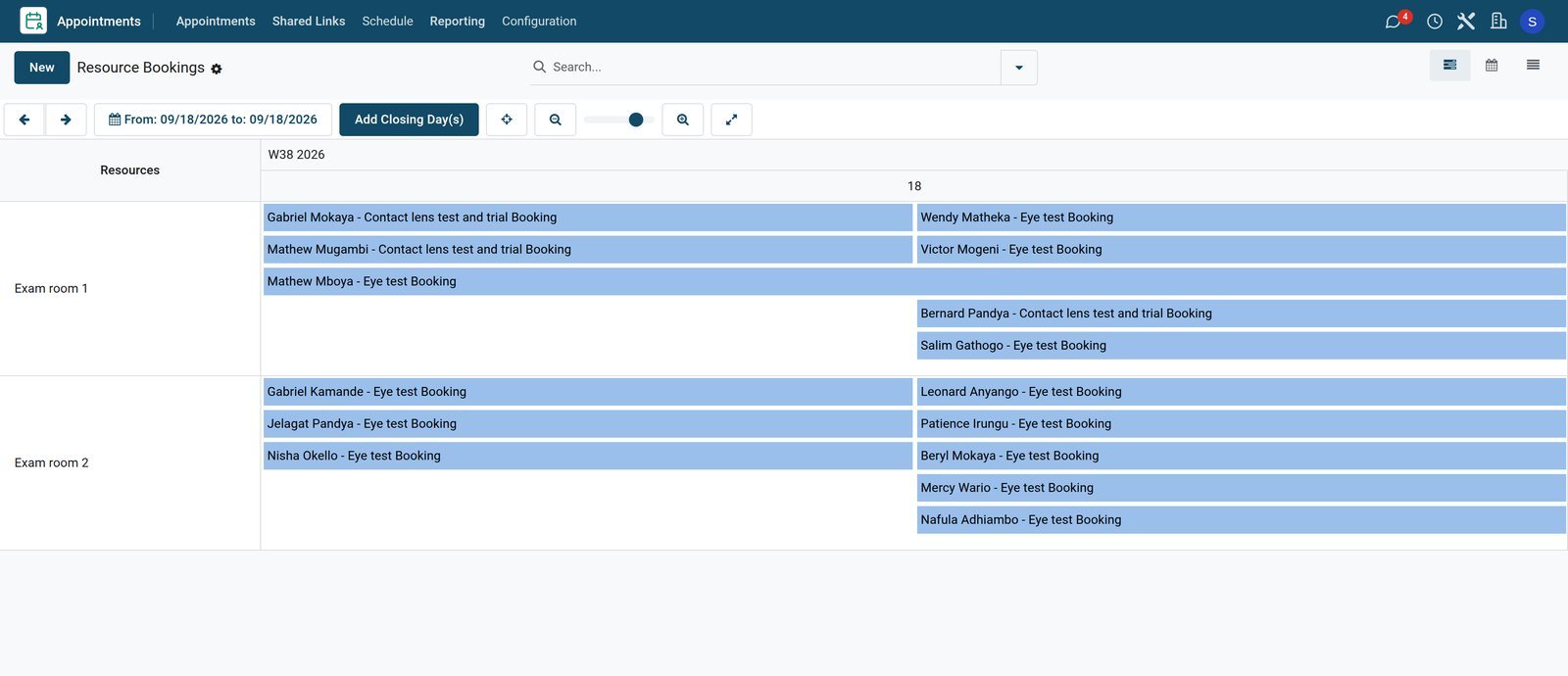Click the Appointments app title

point(99,21)
